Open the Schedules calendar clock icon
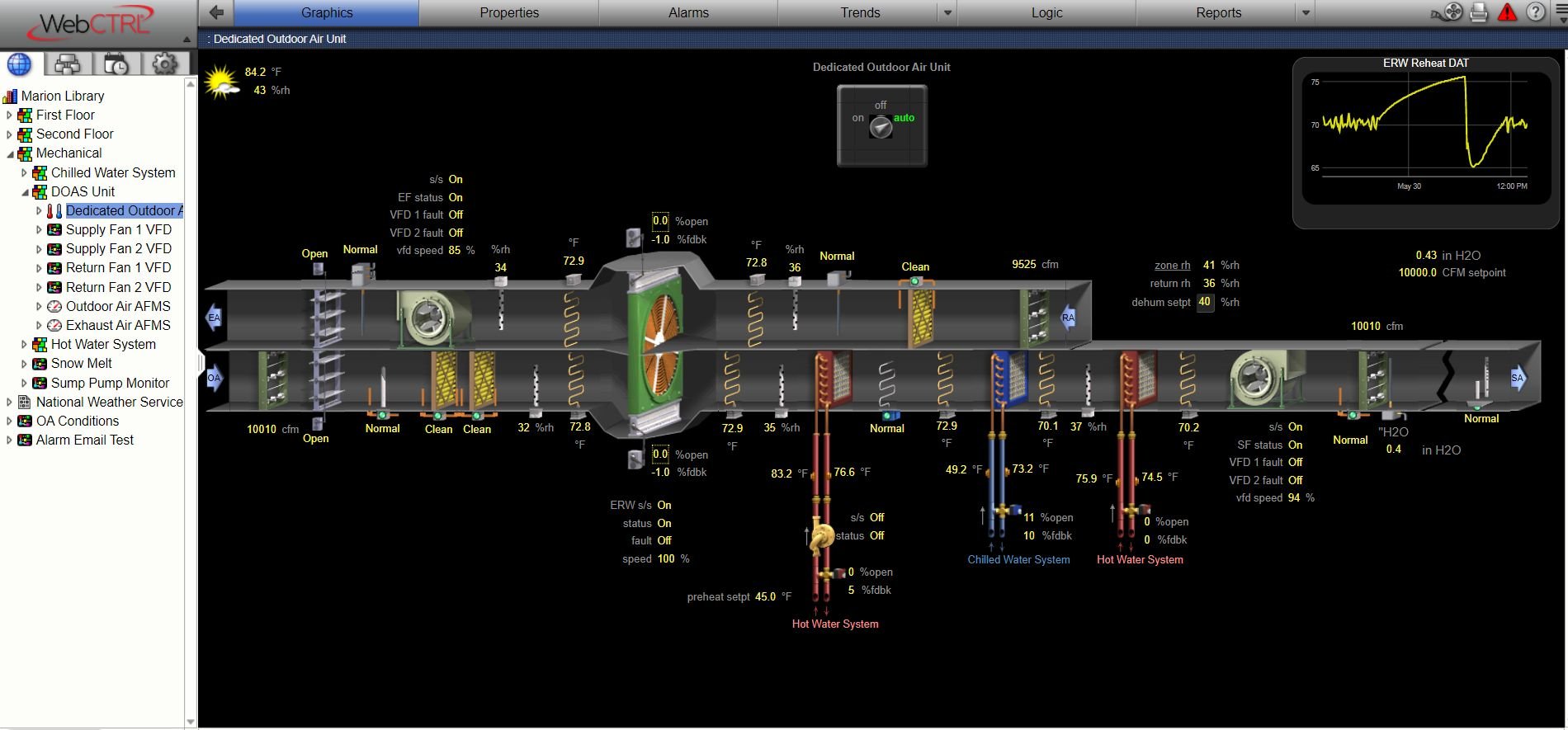The height and width of the screenshot is (730, 1568). coord(116,64)
